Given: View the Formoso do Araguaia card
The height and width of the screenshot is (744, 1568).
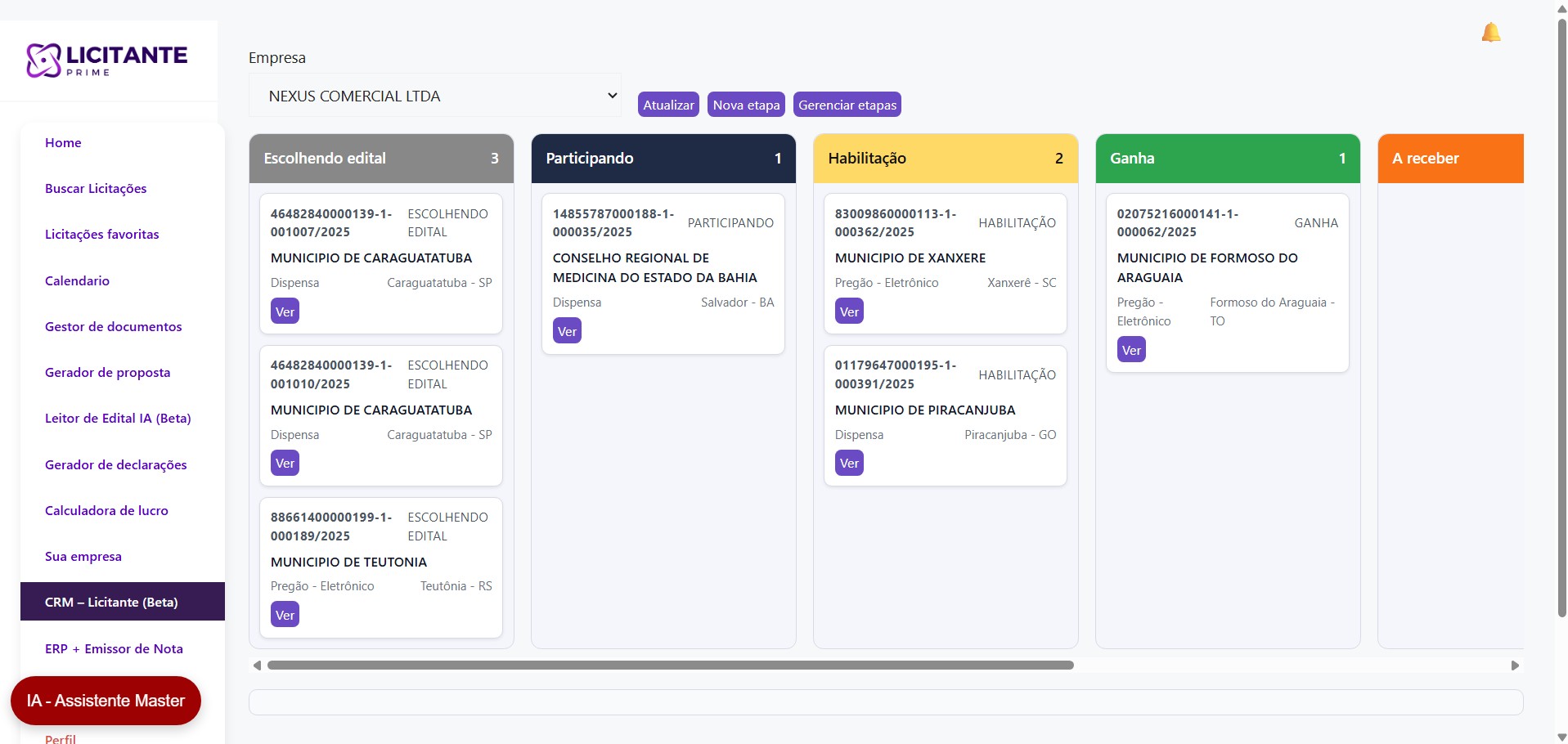Looking at the screenshot, I should coord(1131,350).
